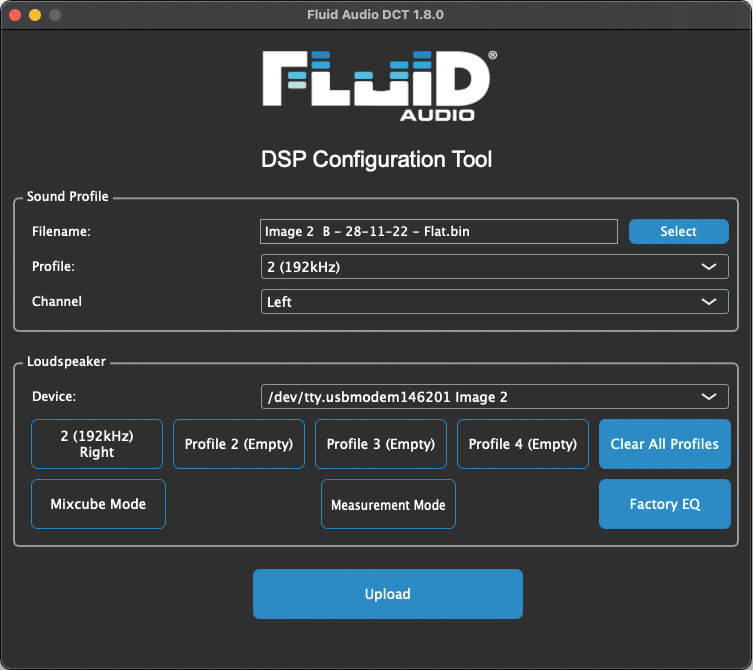This screenshot has height=670, width=753.
Task: Toggle Mixcube Mode
Action: (x=98, y=504)
